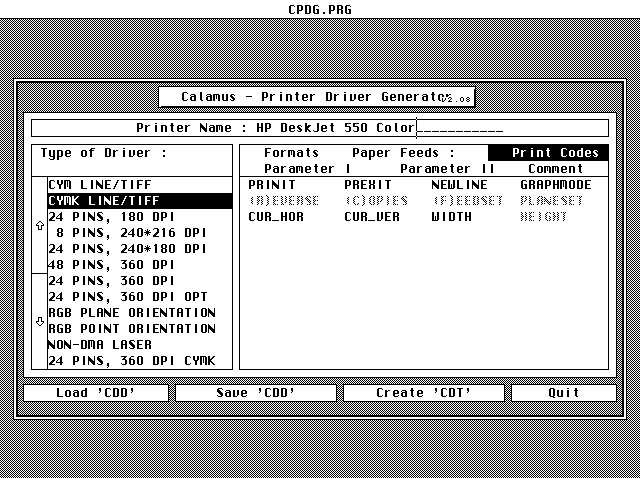Click the disabled (R)EVERSE code
This screenshot has width=640, height=478.
(284, 201)
